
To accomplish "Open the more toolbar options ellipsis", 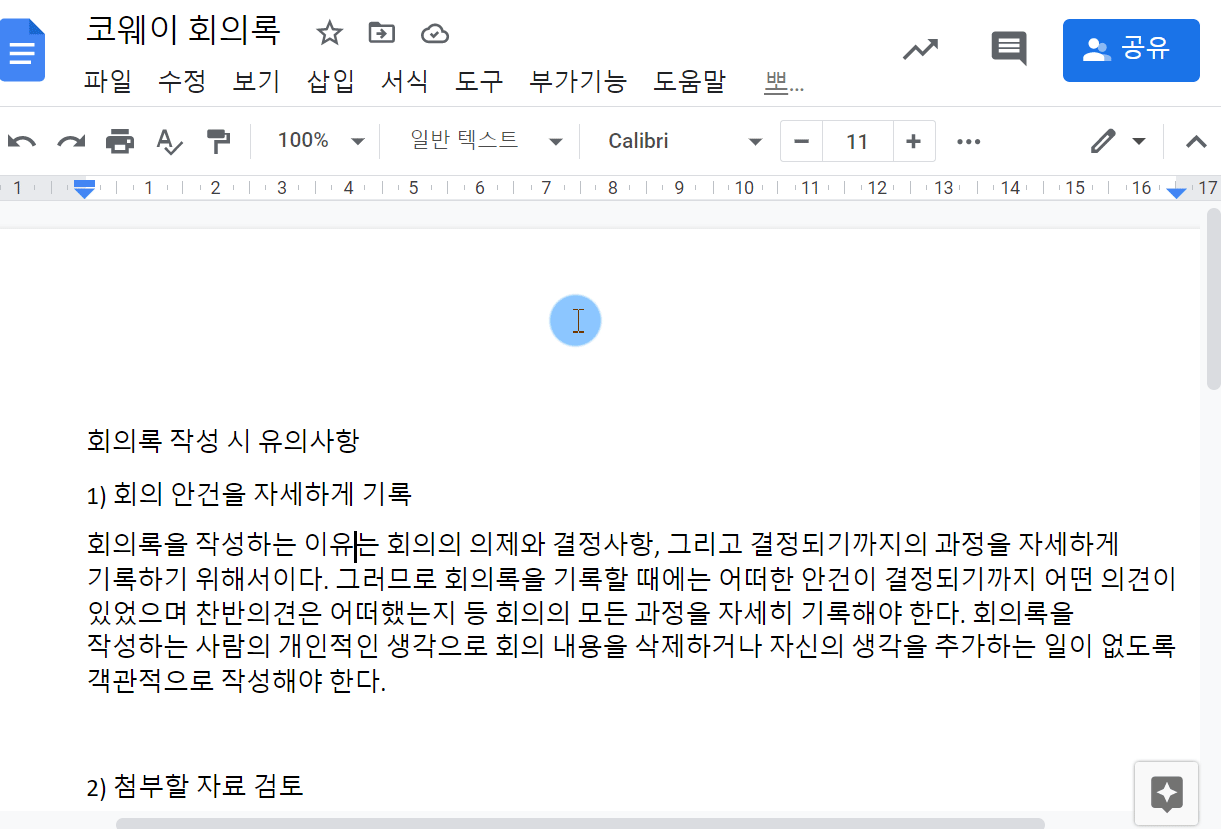I will point(968,141).
